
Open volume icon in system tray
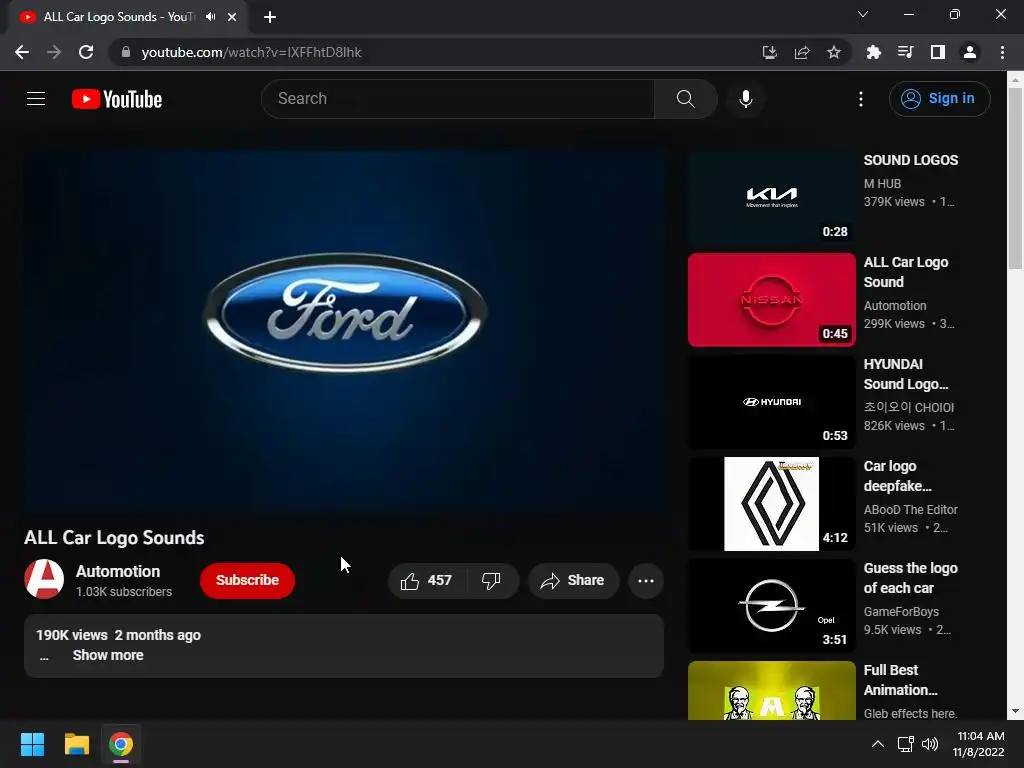pyautogui.click(x=930, y=744)
